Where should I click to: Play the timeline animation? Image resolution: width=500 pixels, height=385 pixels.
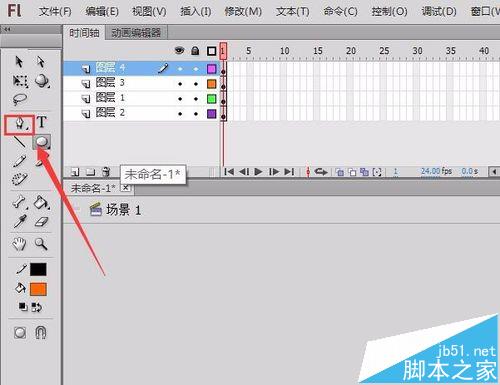258,172
